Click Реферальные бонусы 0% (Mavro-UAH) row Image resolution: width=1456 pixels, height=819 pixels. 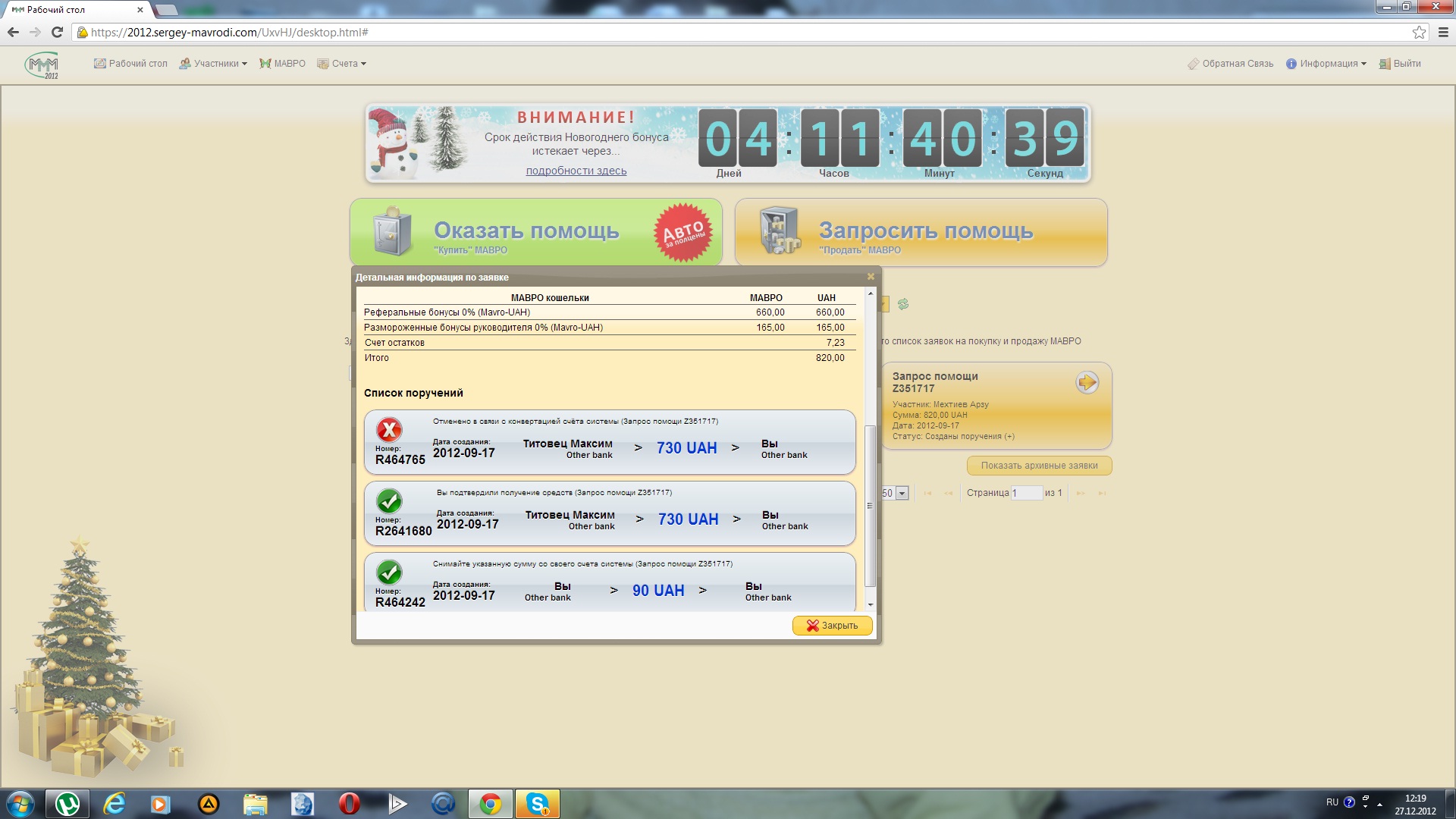tap(610, 312)
